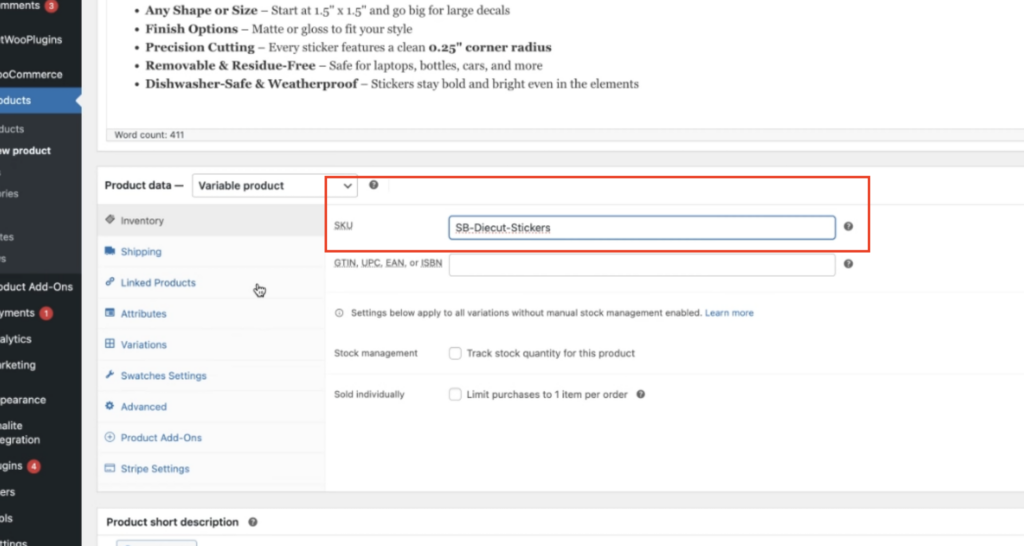Open Analytics in the admin sidebar
This screenshot has width=1024, height=546.
(20, 340)
